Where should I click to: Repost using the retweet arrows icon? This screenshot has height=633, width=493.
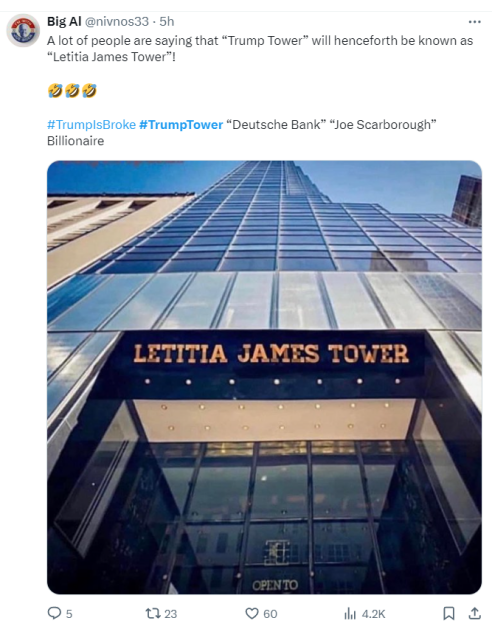click(153, 614)
